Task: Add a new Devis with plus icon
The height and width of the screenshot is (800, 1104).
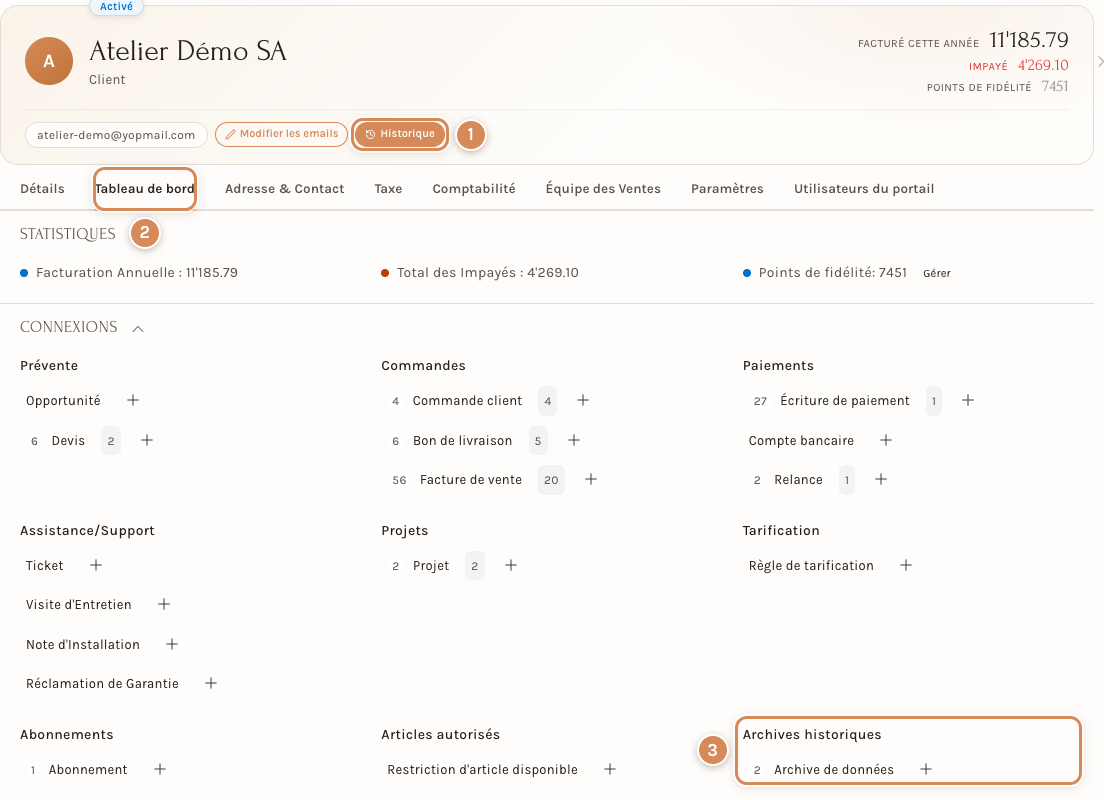Action: pyautogui.click(x=147, y=440)
